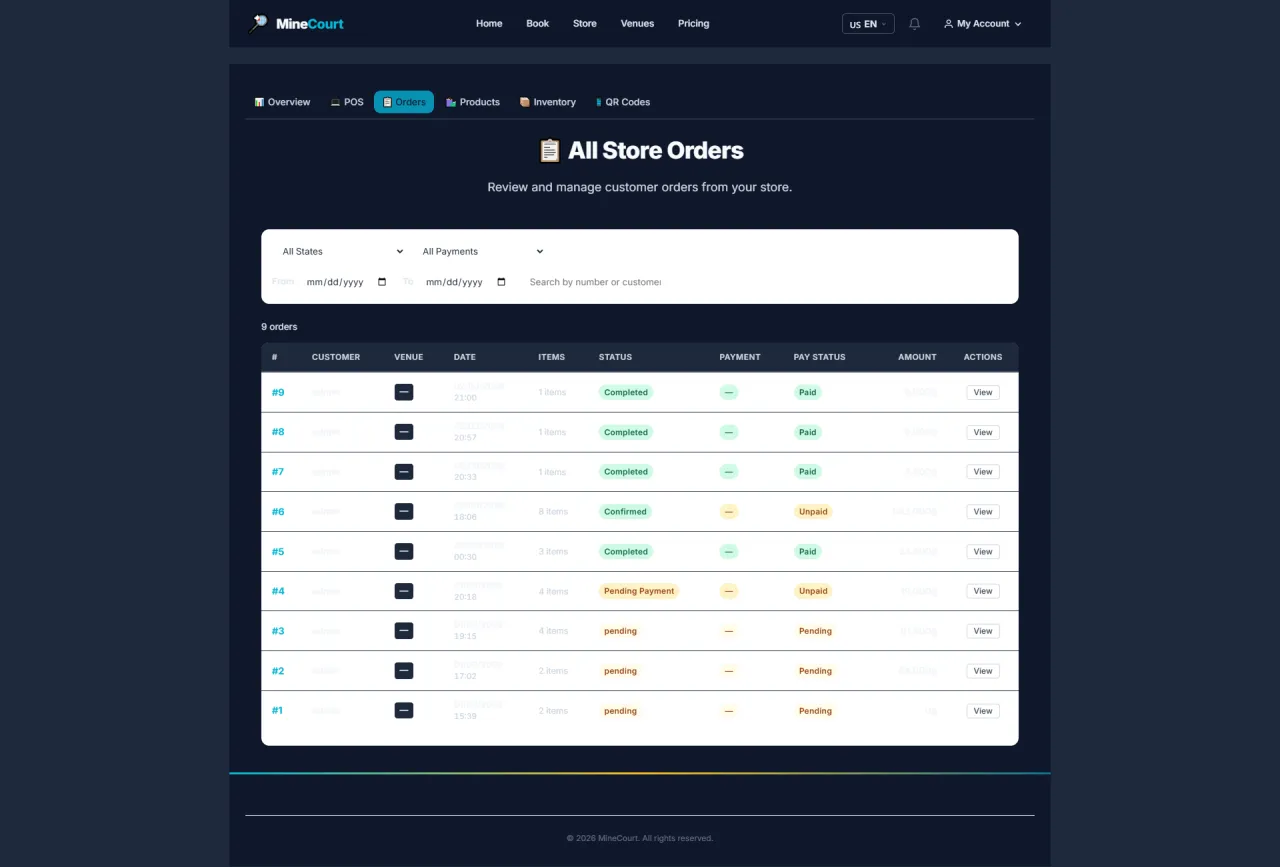Open order number #8 link
Screen dimensions: 1280x867
(x=278, y=432)
